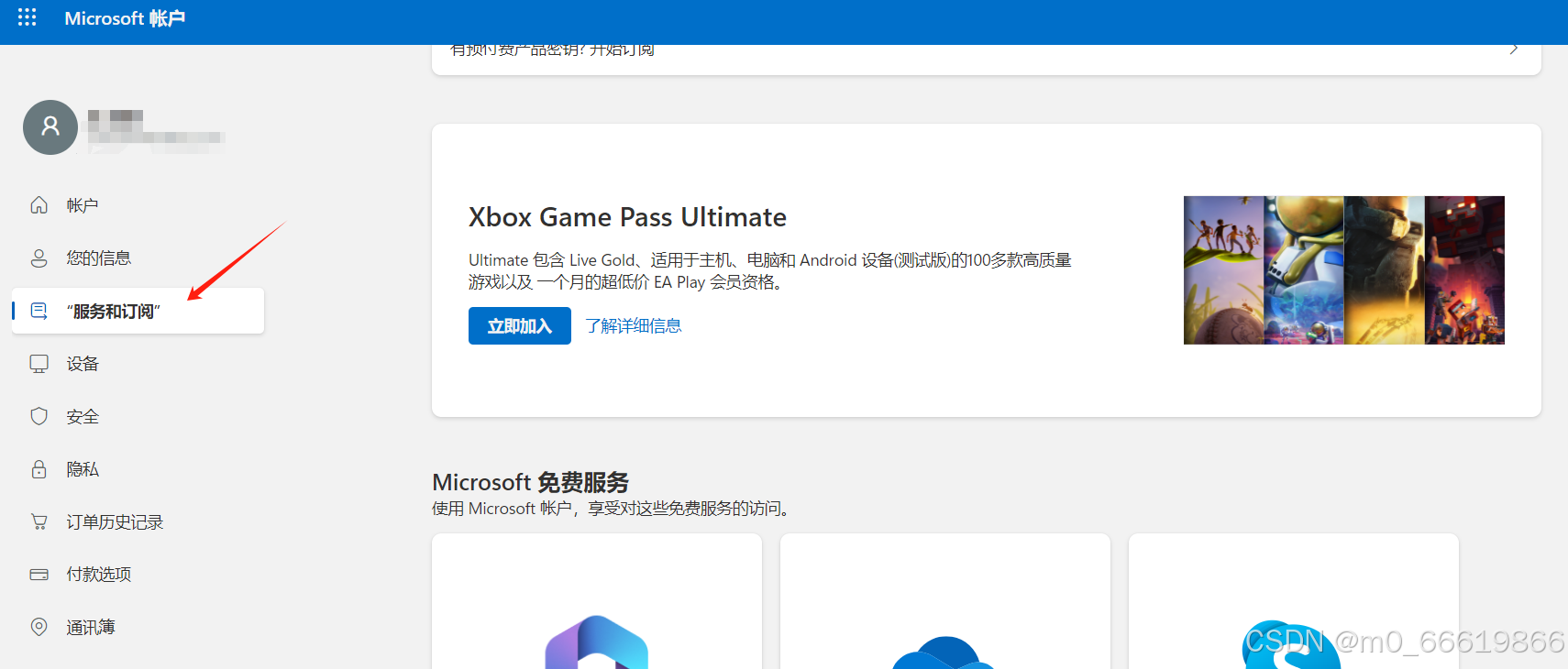
Task: Select “服务和订阅” in the sidebar
Action: [138, 311]
